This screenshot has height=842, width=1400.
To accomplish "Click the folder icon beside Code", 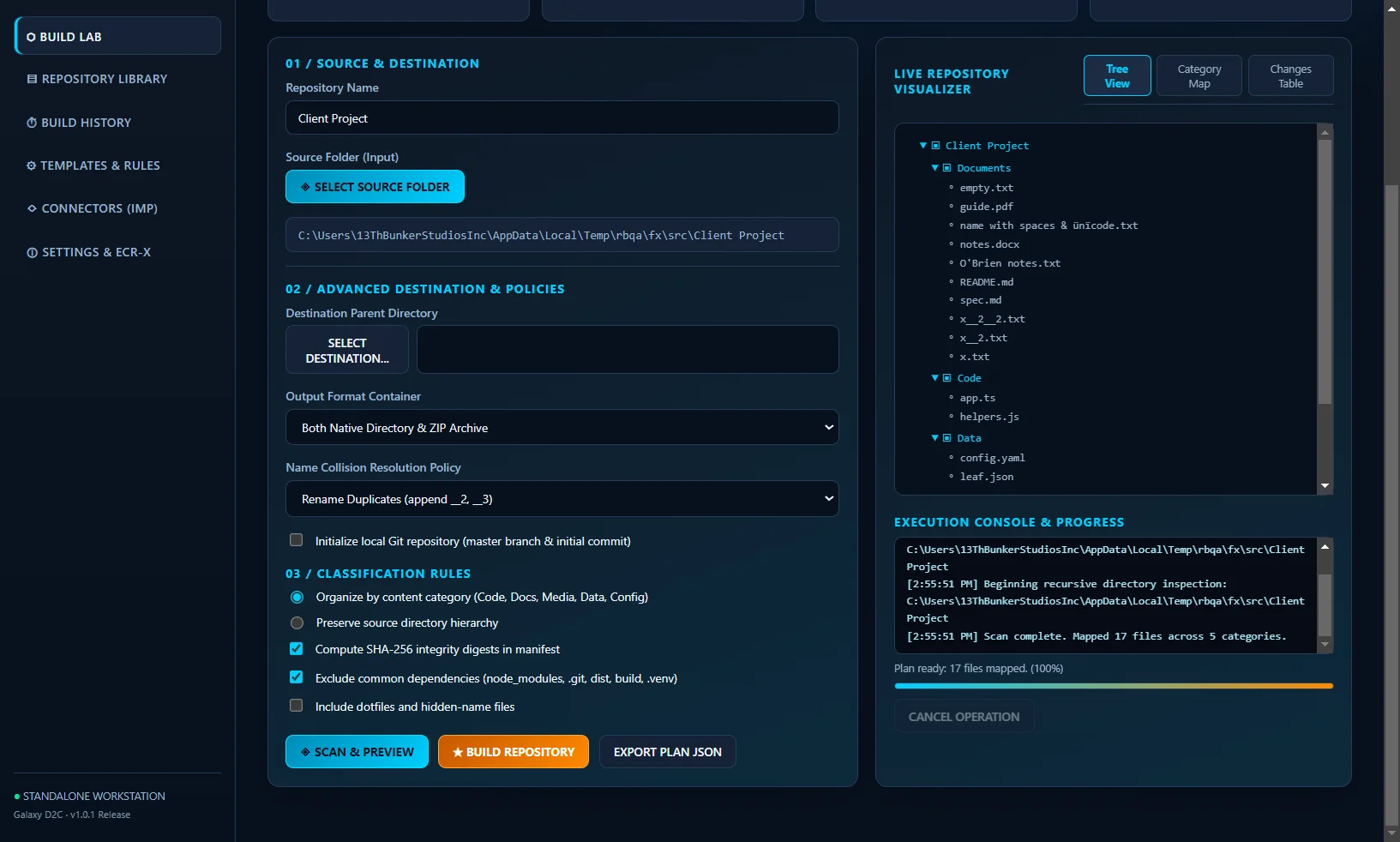I will [x=947, y=378].
